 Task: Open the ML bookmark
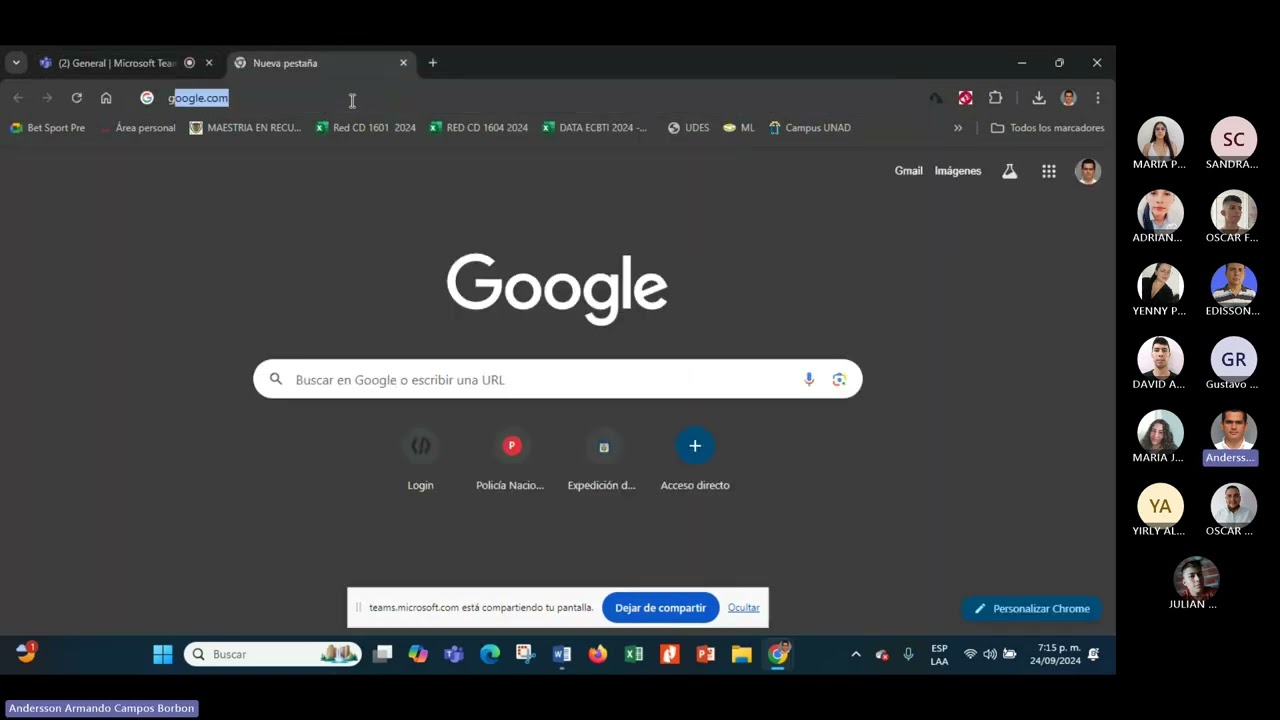point(738,128)
